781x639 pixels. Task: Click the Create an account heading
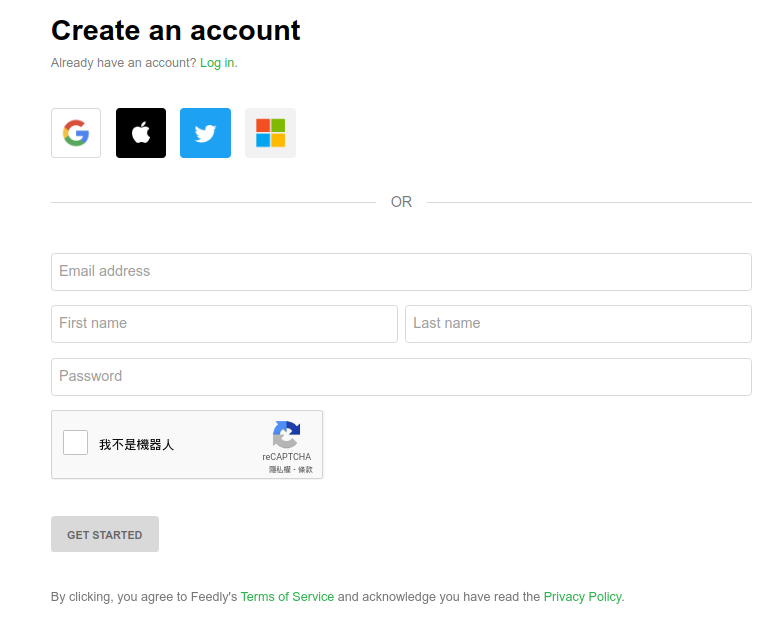[176, 30]
